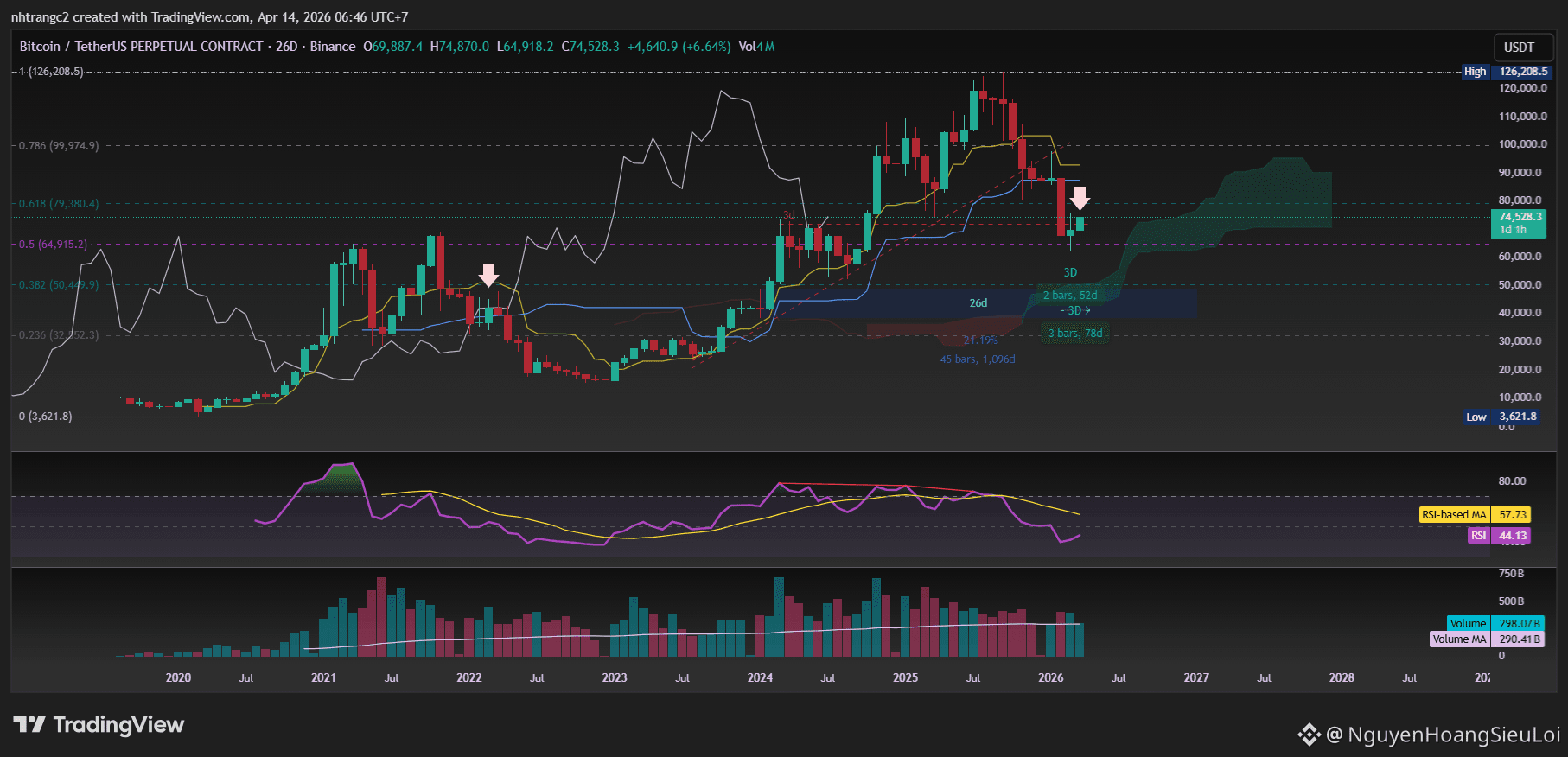Click the 500B volume axis tick
Screen dimensions: 1568x757
click(x=1511, y=601)
